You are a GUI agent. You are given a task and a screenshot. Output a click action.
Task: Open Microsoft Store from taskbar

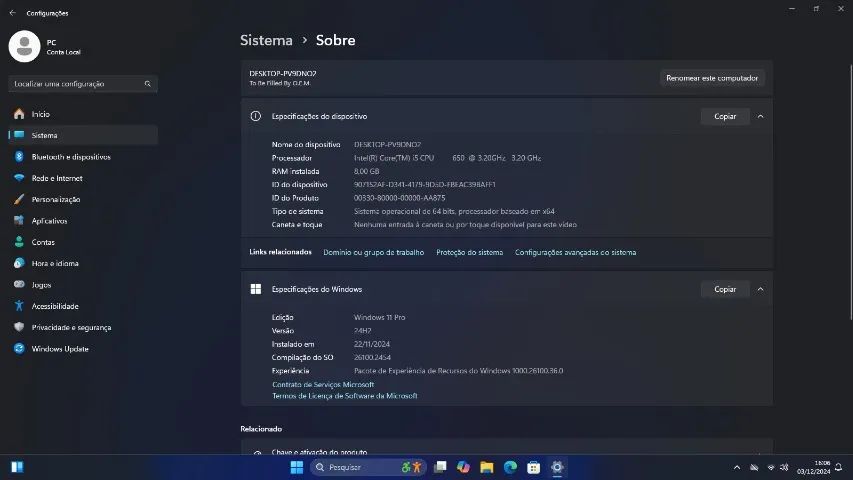pyautogui.click(x=534, y=467)
